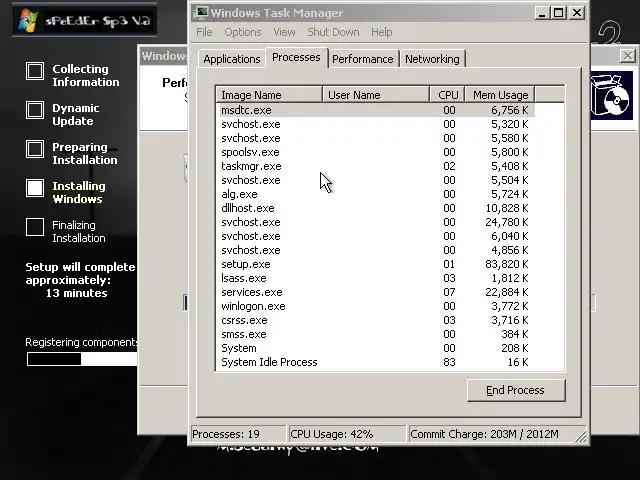The width and height of the screenshot is (640, 480).
Task: Click the End Process button
Action: click(x=516, y=390)
